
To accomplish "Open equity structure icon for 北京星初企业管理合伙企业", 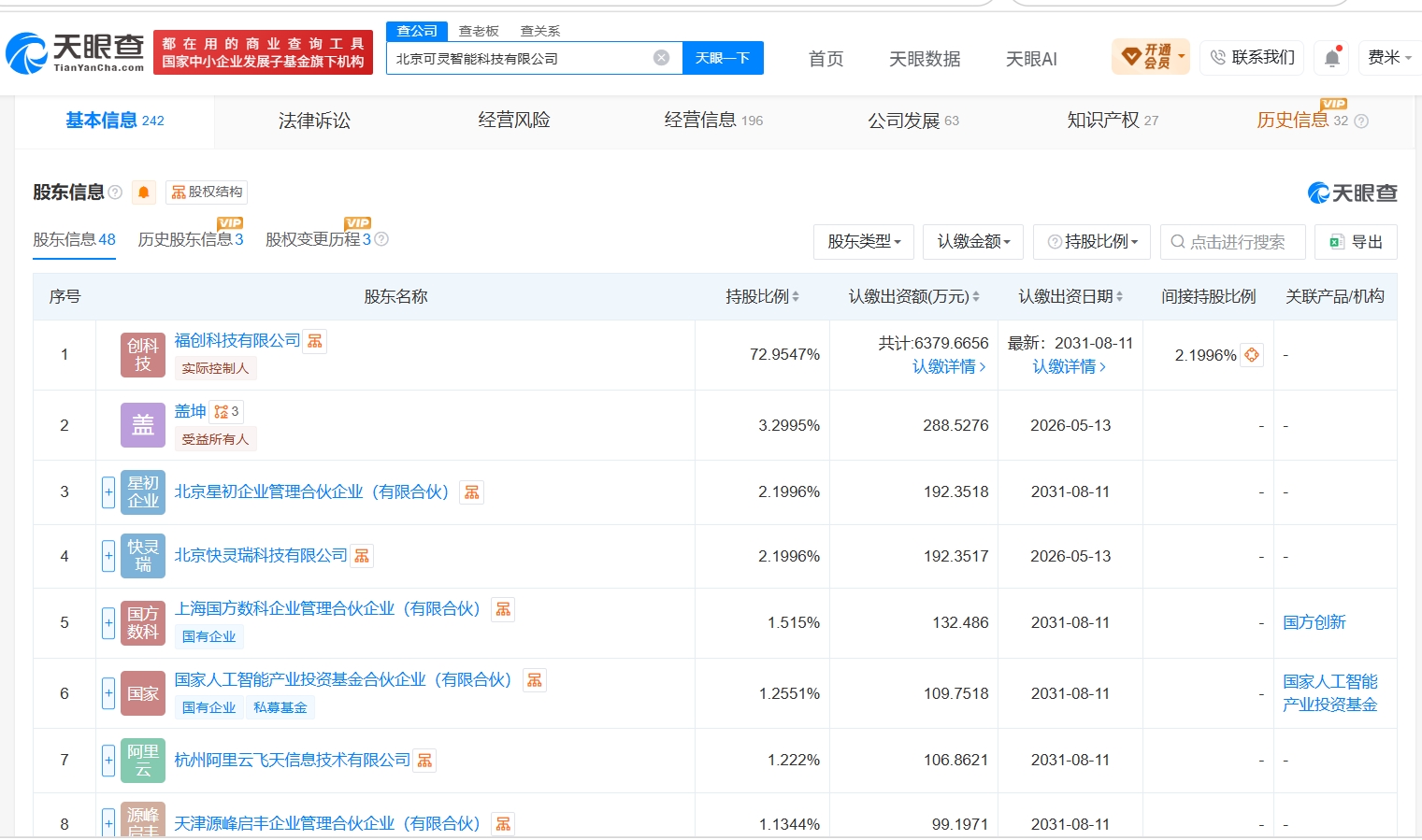I will click(x=471, y=492).
